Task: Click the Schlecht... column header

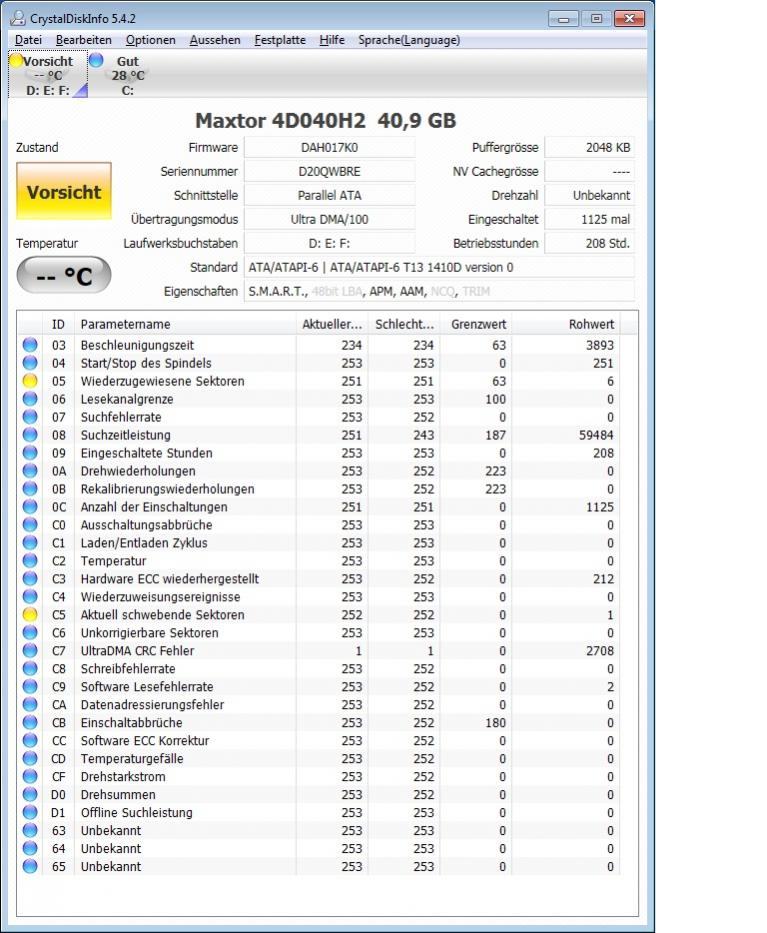Action: coord(404,324)
